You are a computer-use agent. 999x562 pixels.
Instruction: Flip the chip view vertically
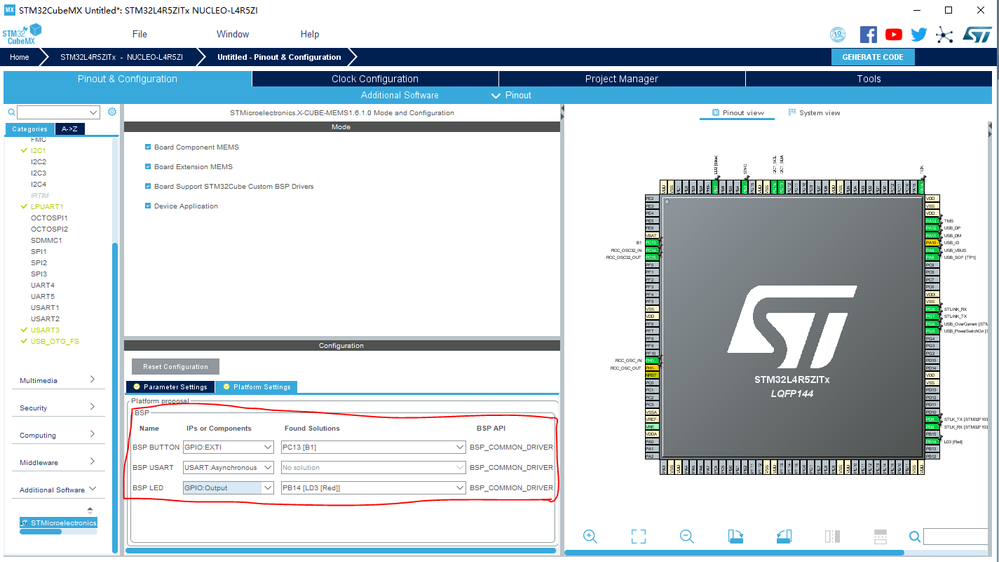[880, 537]
